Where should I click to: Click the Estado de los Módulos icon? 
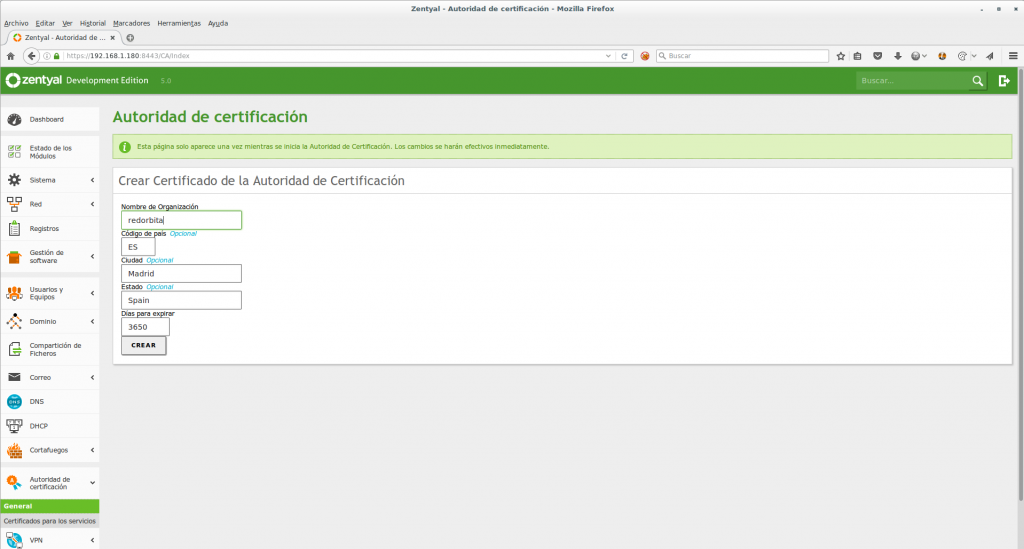point(14,152)
